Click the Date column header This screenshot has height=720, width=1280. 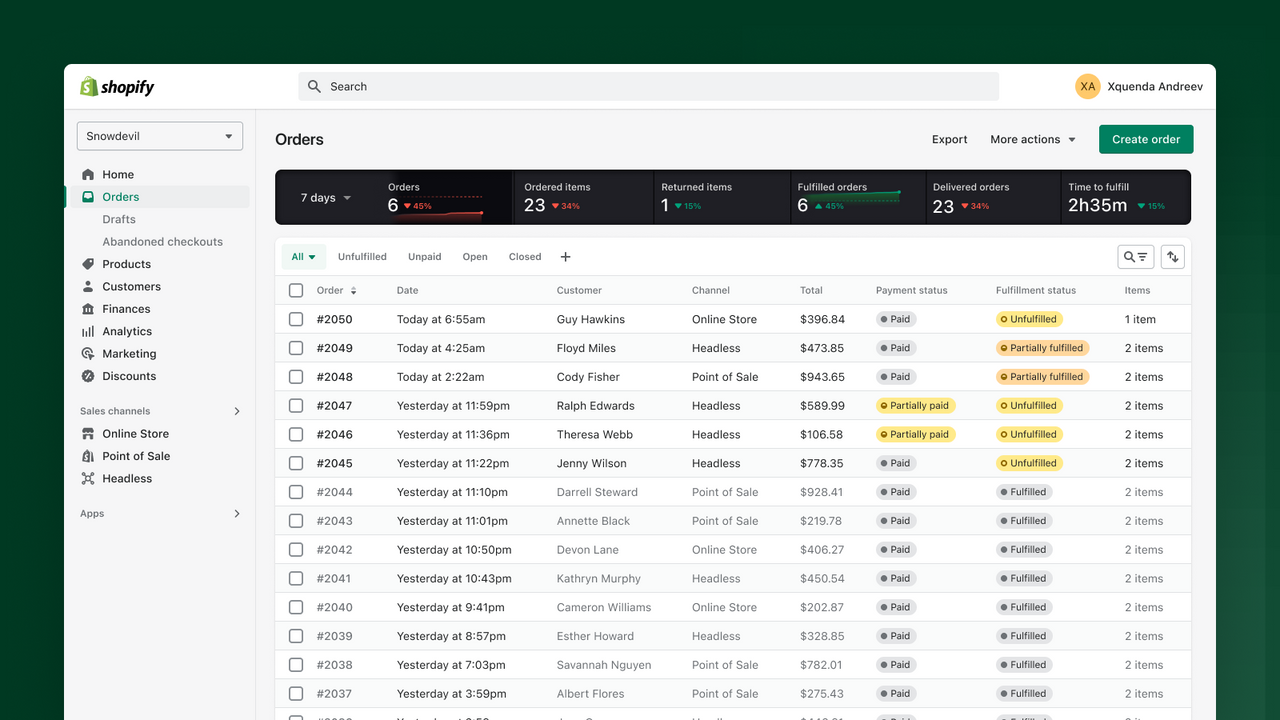pos(407,291)
